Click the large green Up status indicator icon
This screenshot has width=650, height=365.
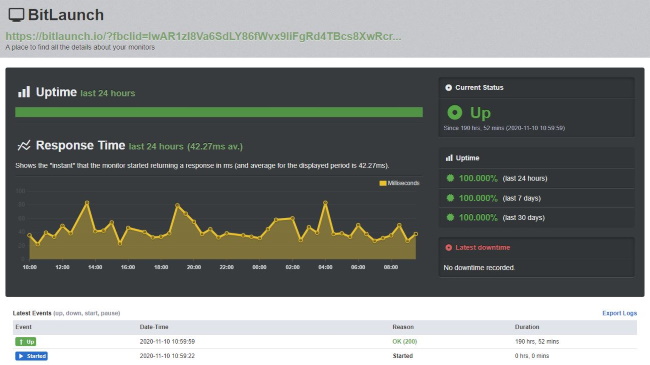click(454, 112)
